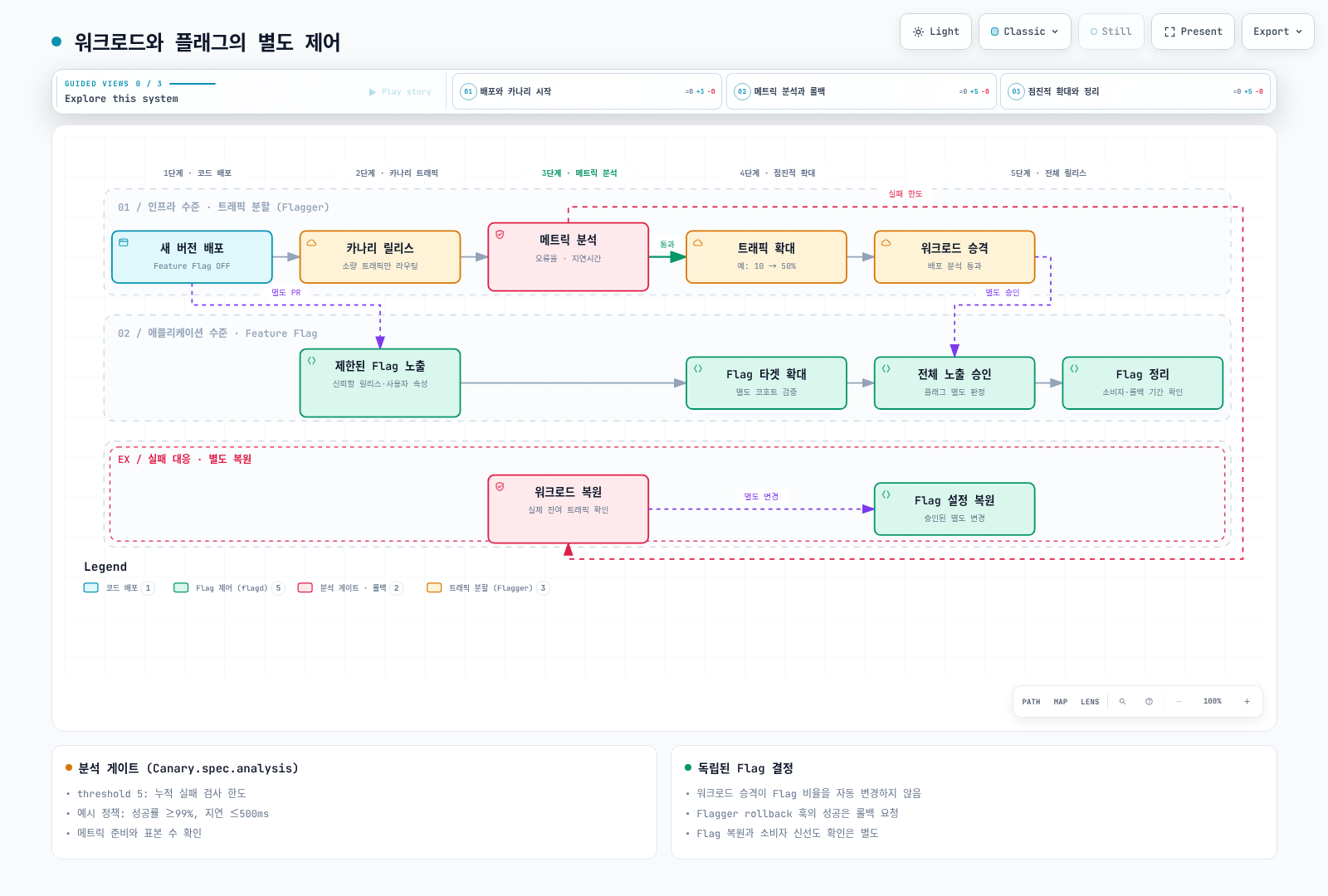Screen dimensions: 1328x896
Task: Select guided view 01 배포와 카나리 시작
Action: (587, 91)
